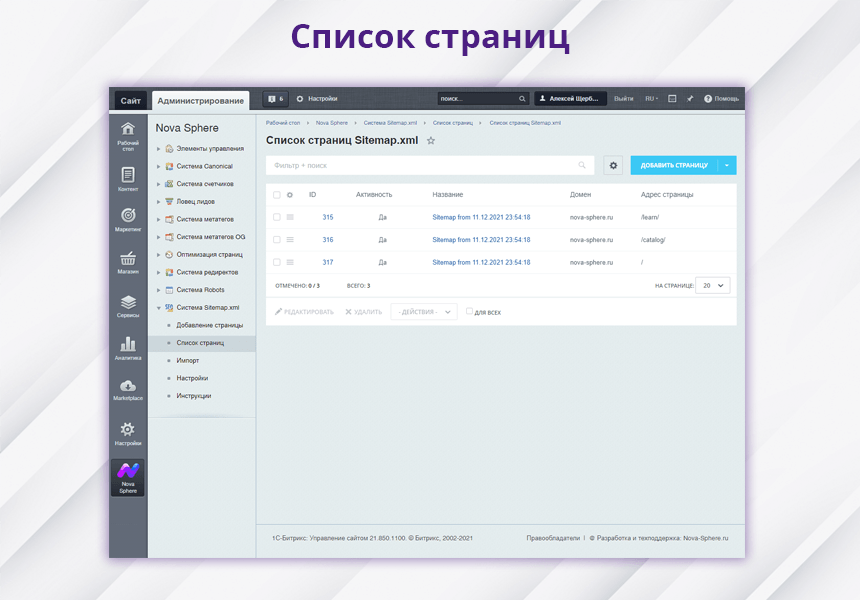
Task: Open Marketplace cloud icon
Action: [x=128, y=389]
